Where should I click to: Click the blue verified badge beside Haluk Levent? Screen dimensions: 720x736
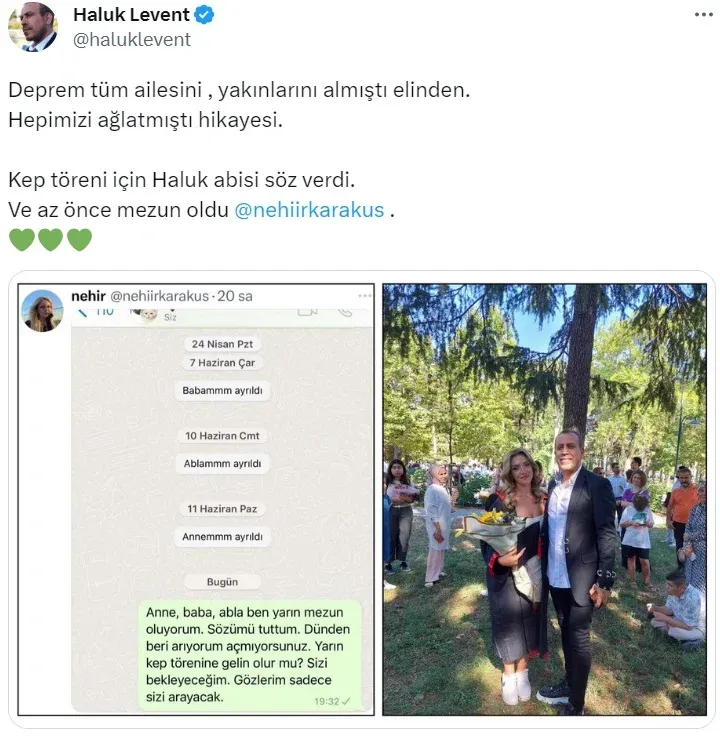(204, 15)
